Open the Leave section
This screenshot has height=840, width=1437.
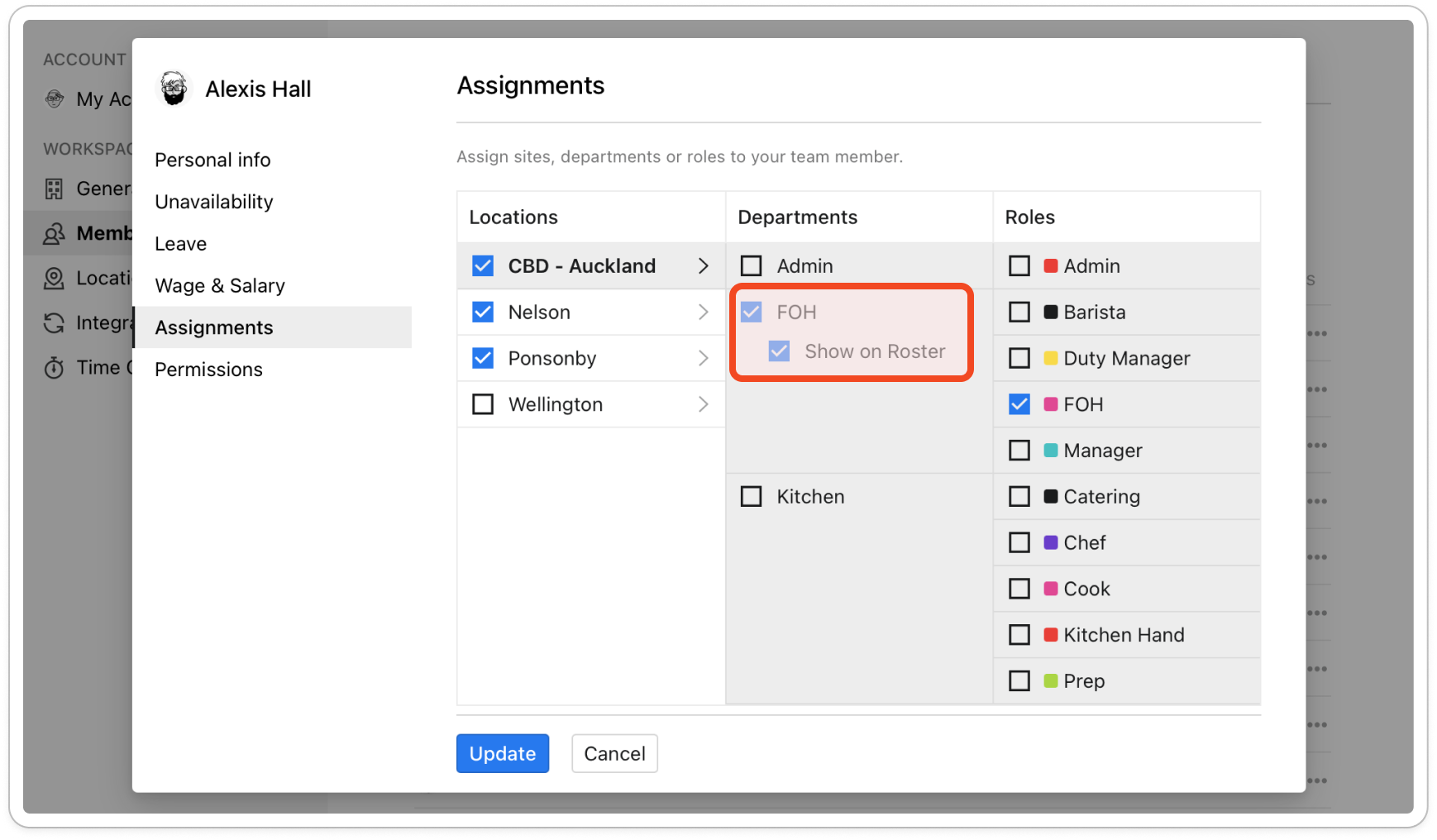tap(181, 244)
